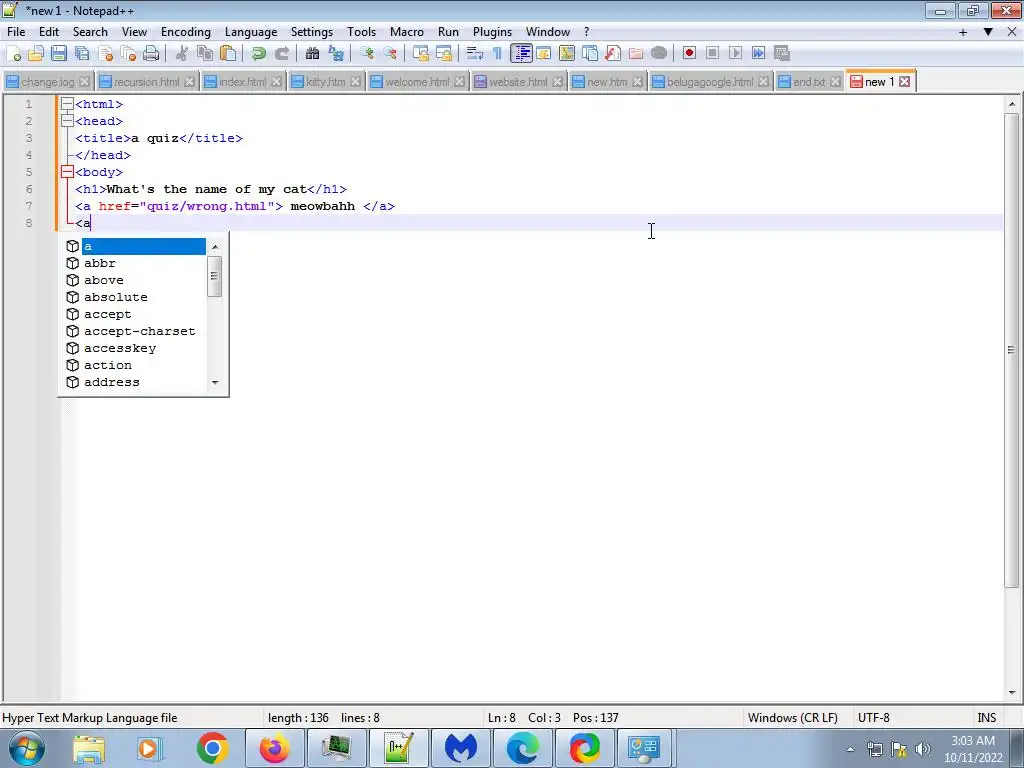Screen dimensions: 1024x768
Task: Switch to the index.html tab
Action: coord(242,82)
